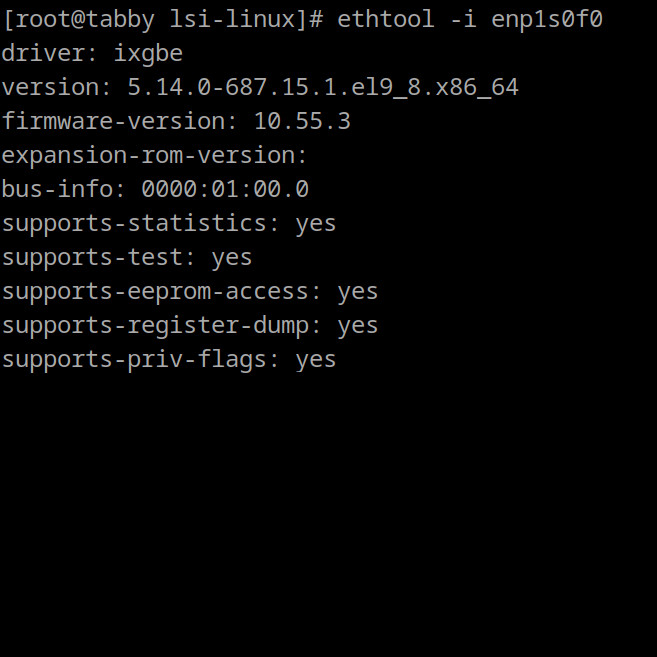Viewport: 657px width, 657px height.
Task: Click the yes after supports-priv-flags
Action: point(316,361)
